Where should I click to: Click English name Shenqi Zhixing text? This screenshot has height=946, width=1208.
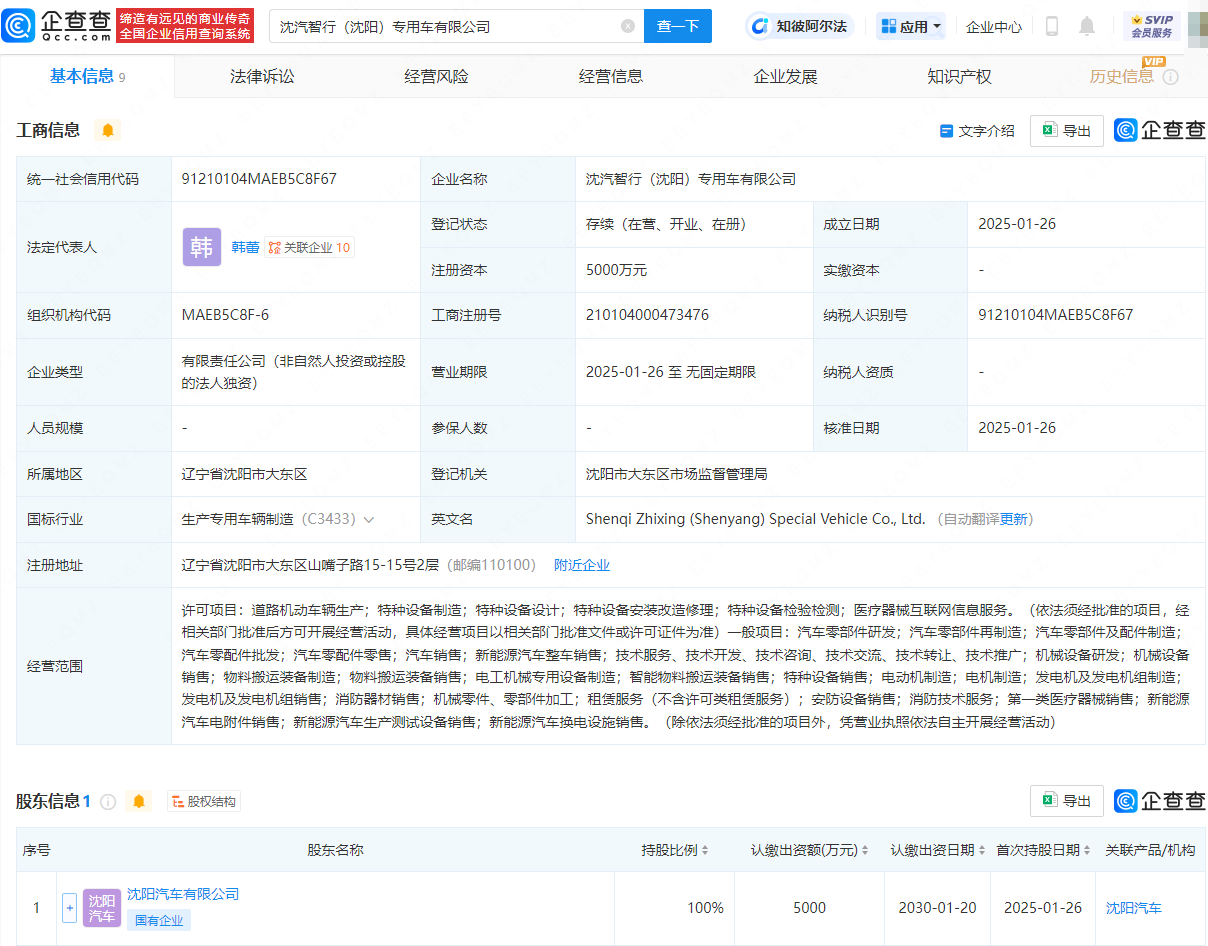pos(755,520)
